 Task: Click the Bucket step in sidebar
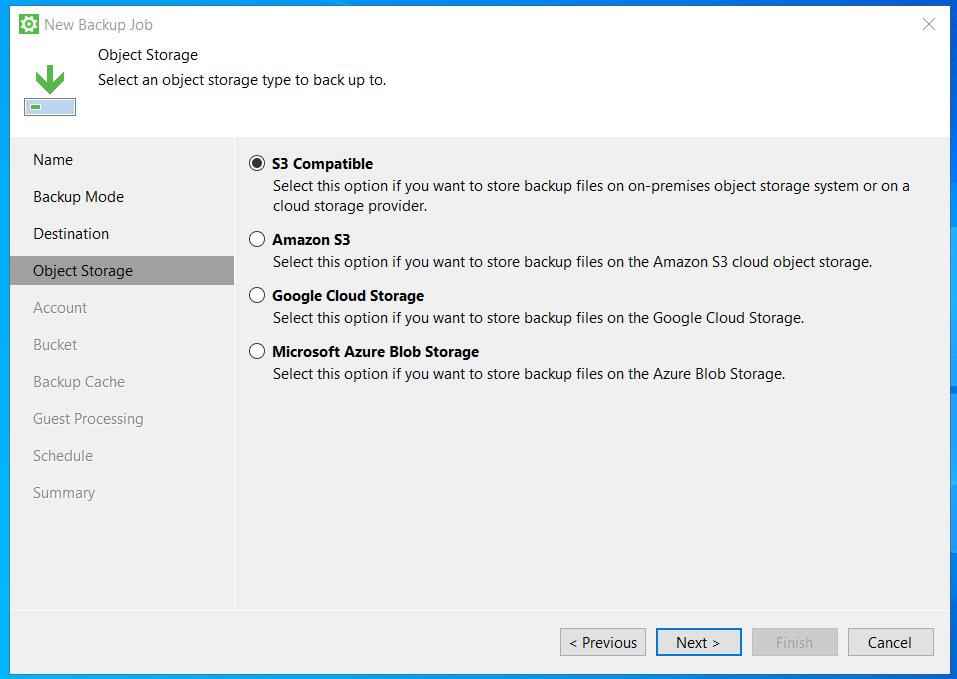[55, 345]
